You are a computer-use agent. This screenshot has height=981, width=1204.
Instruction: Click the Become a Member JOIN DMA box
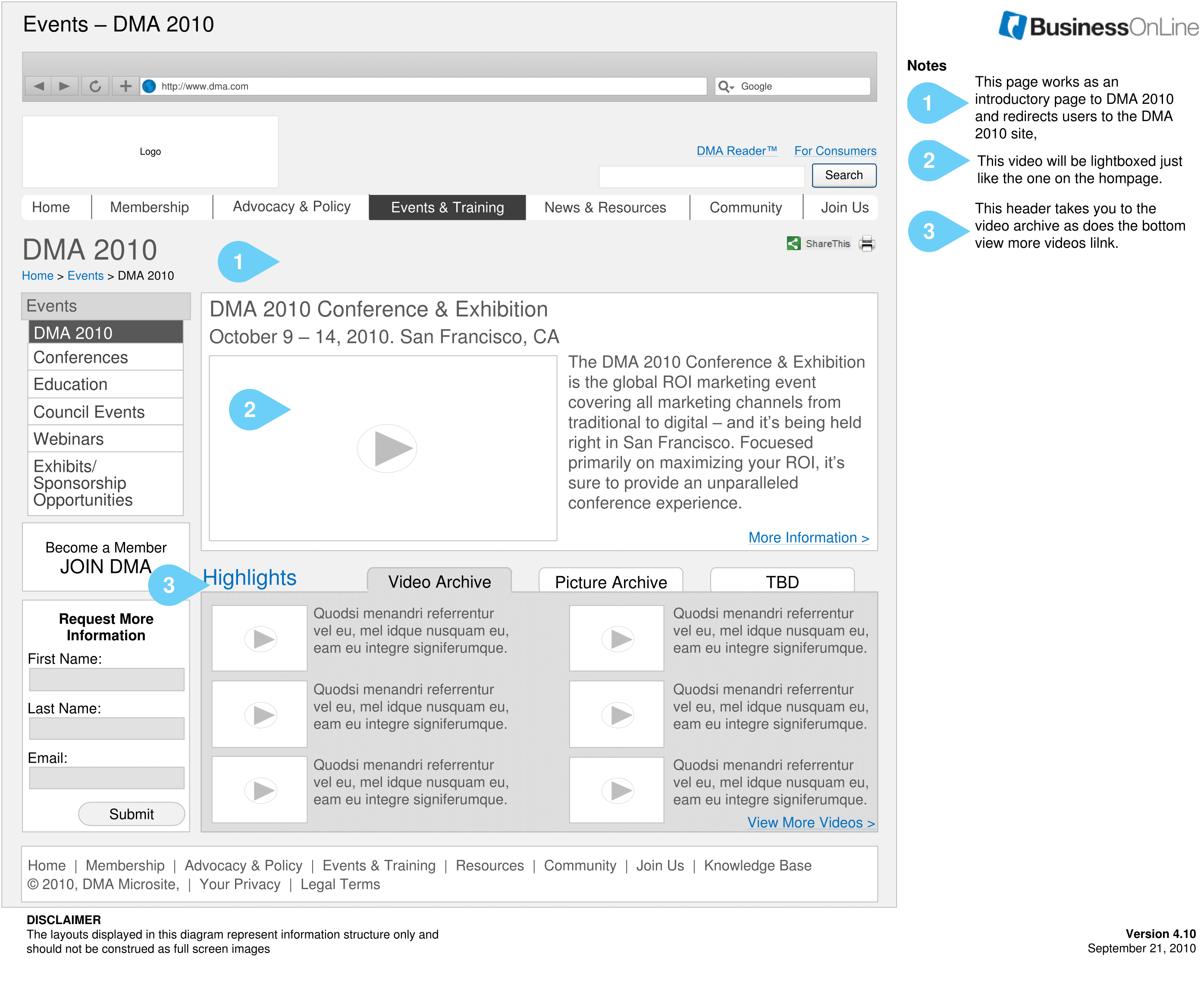coord(106,557)
